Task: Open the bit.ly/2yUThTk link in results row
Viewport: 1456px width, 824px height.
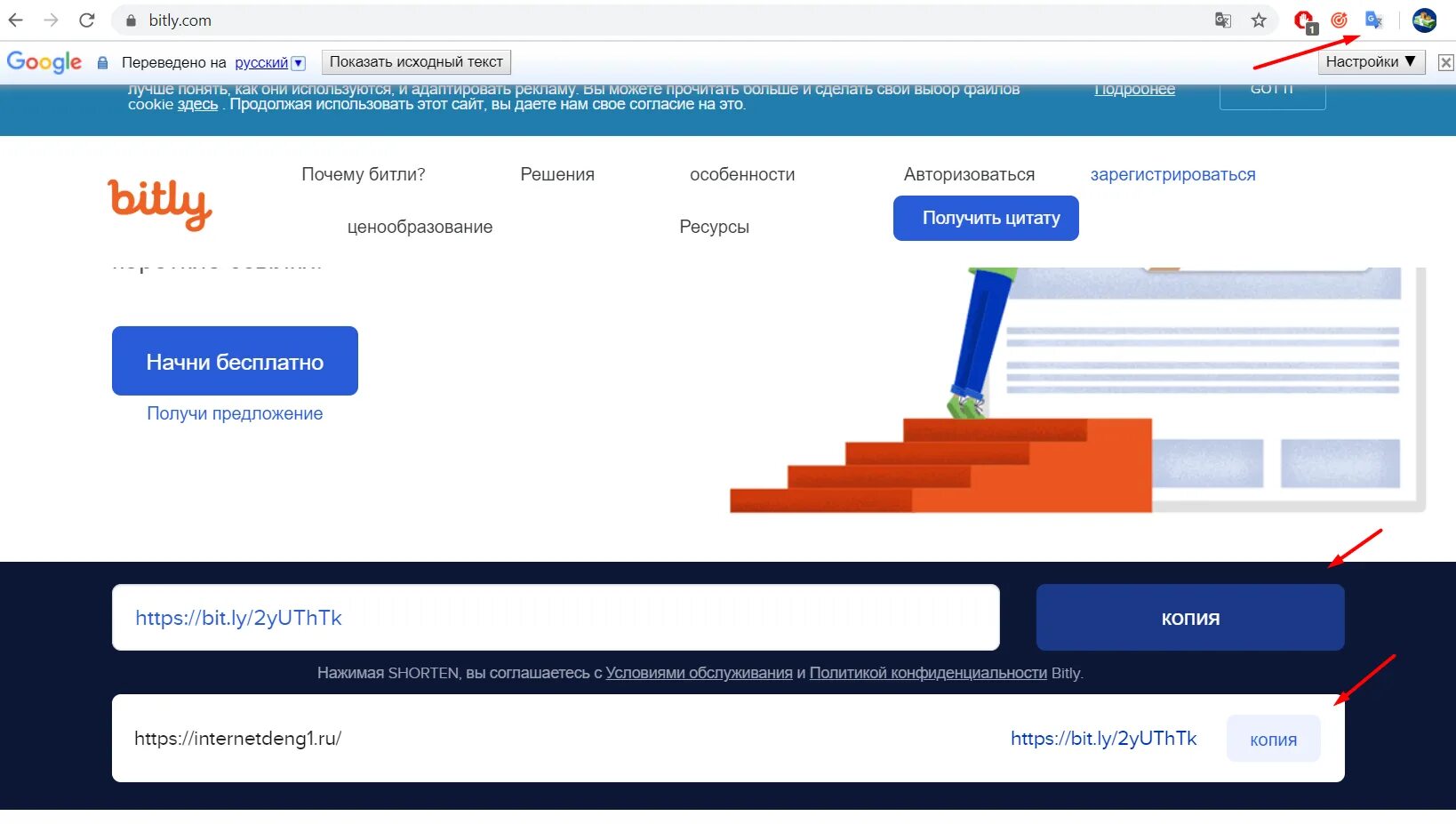Action: pyautogui.click(x=1103, y=738)
